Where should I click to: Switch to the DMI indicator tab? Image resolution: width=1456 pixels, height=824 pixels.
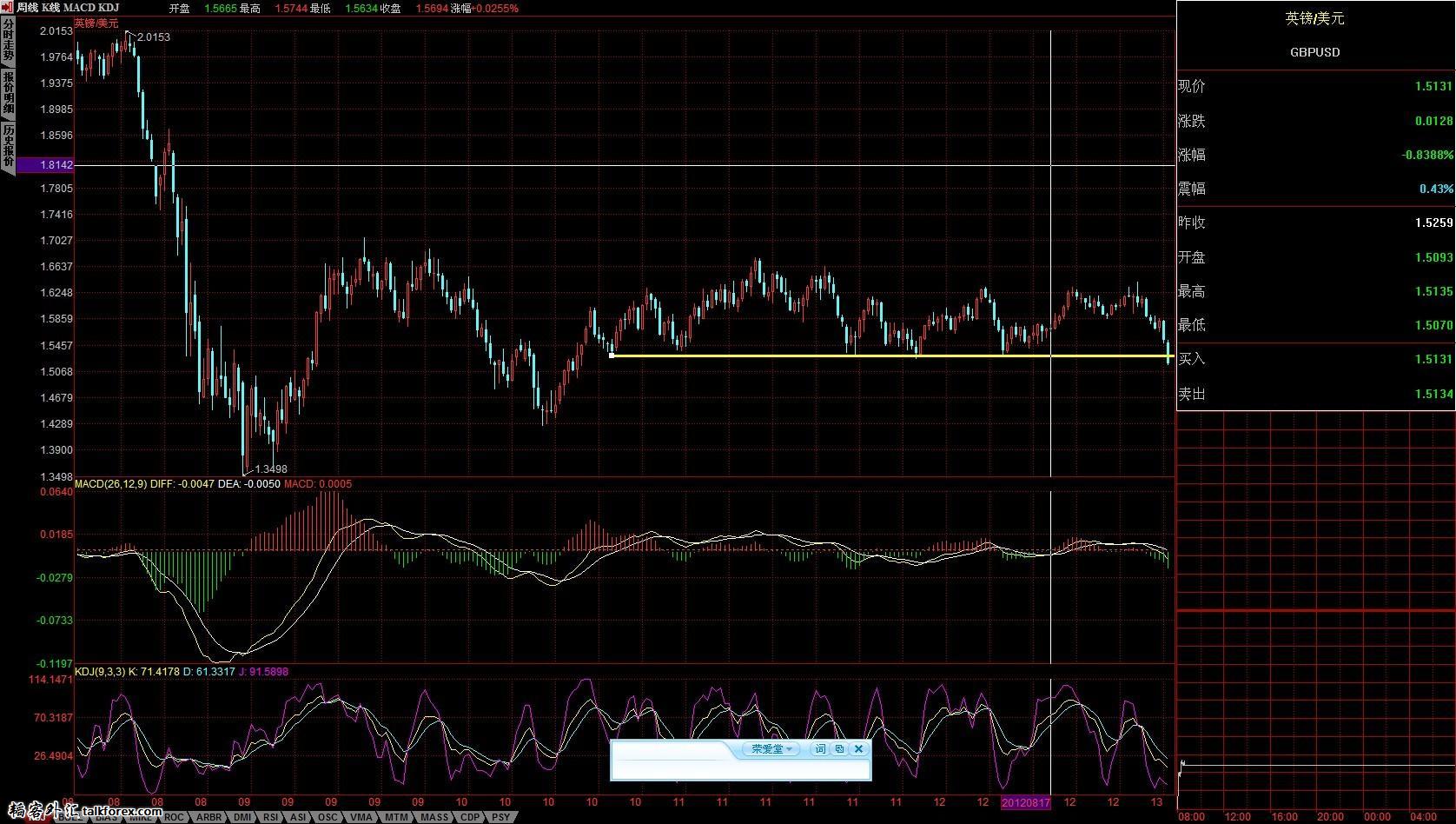click(242, 817)
